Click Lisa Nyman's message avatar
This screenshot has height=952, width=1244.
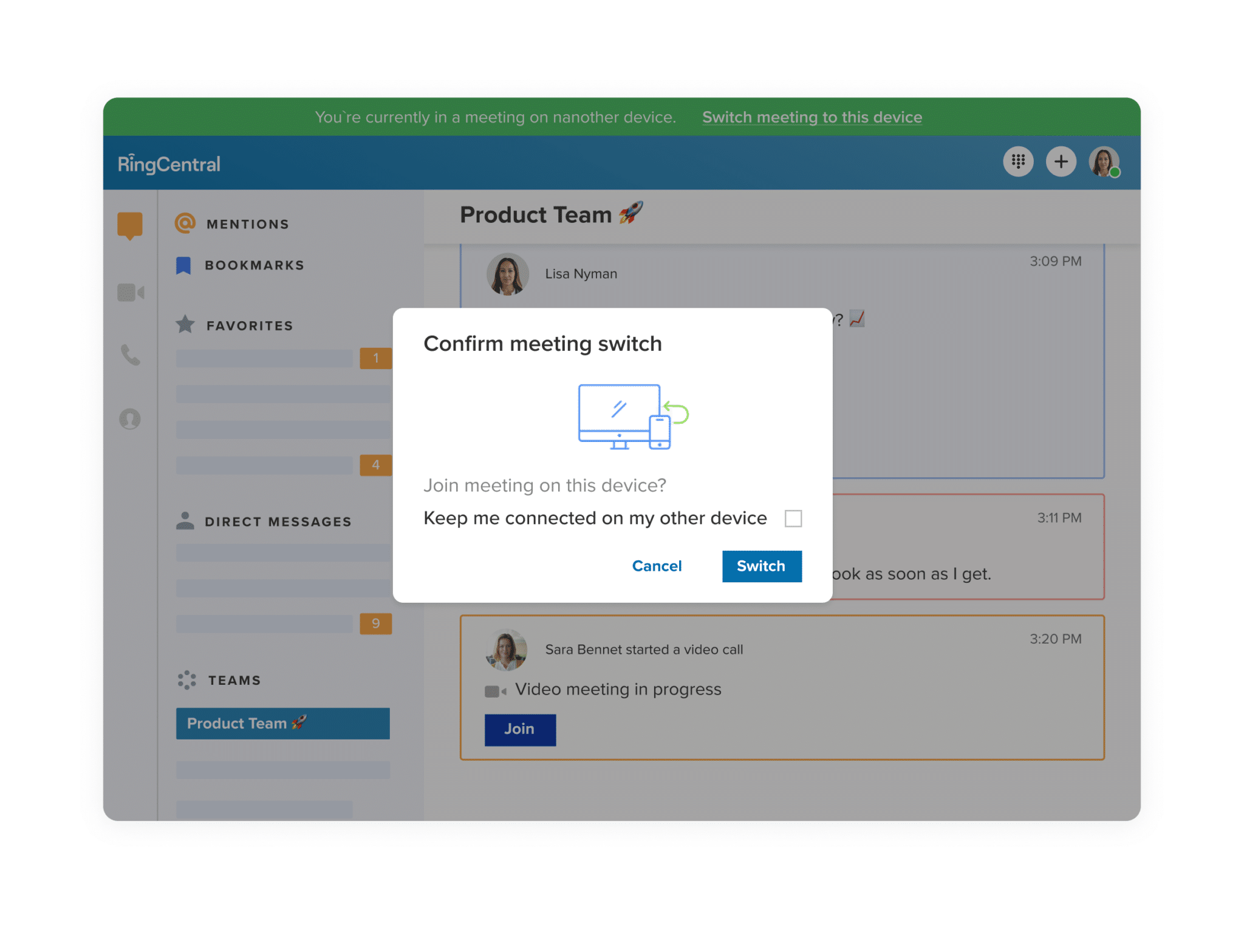click(507, 274)
